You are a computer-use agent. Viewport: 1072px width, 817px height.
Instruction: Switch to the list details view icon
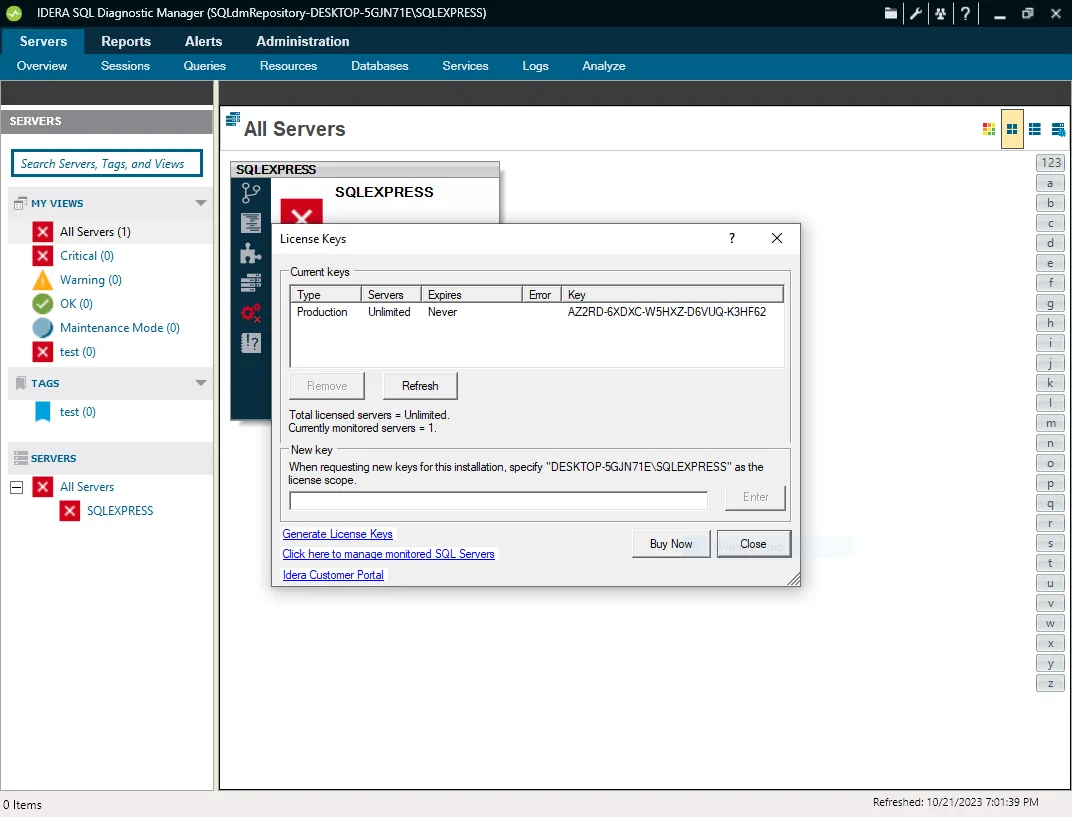pos(1034,129)
